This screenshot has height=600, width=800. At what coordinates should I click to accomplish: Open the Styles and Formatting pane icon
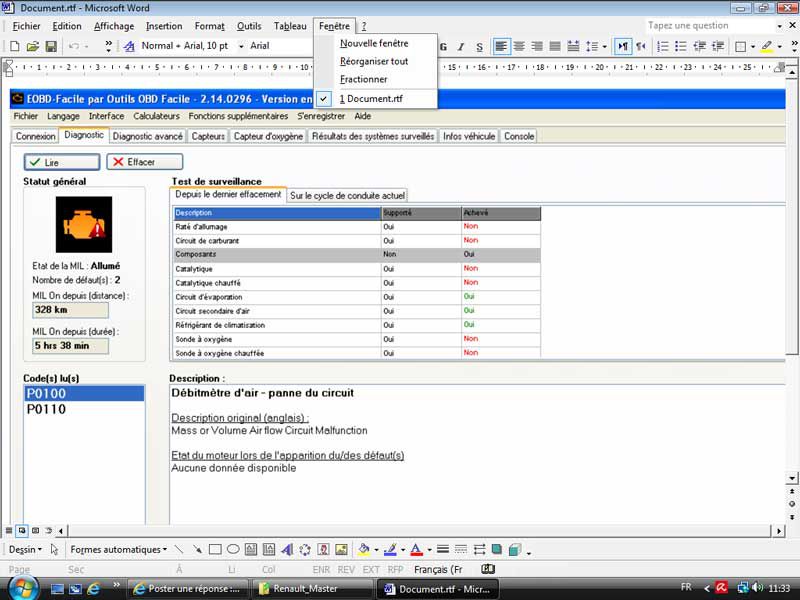click(x=129, y=46)
